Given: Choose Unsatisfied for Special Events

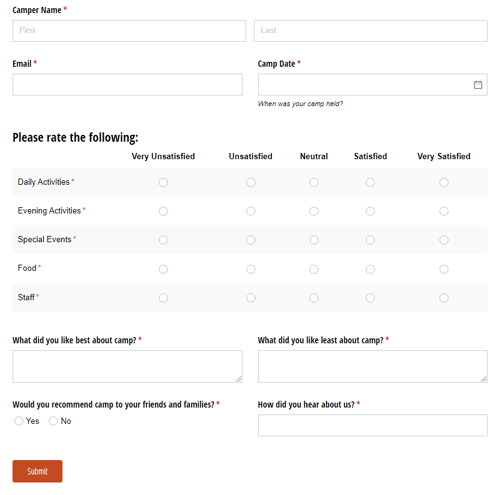Looking at the screenshot, I should point(251,240).
